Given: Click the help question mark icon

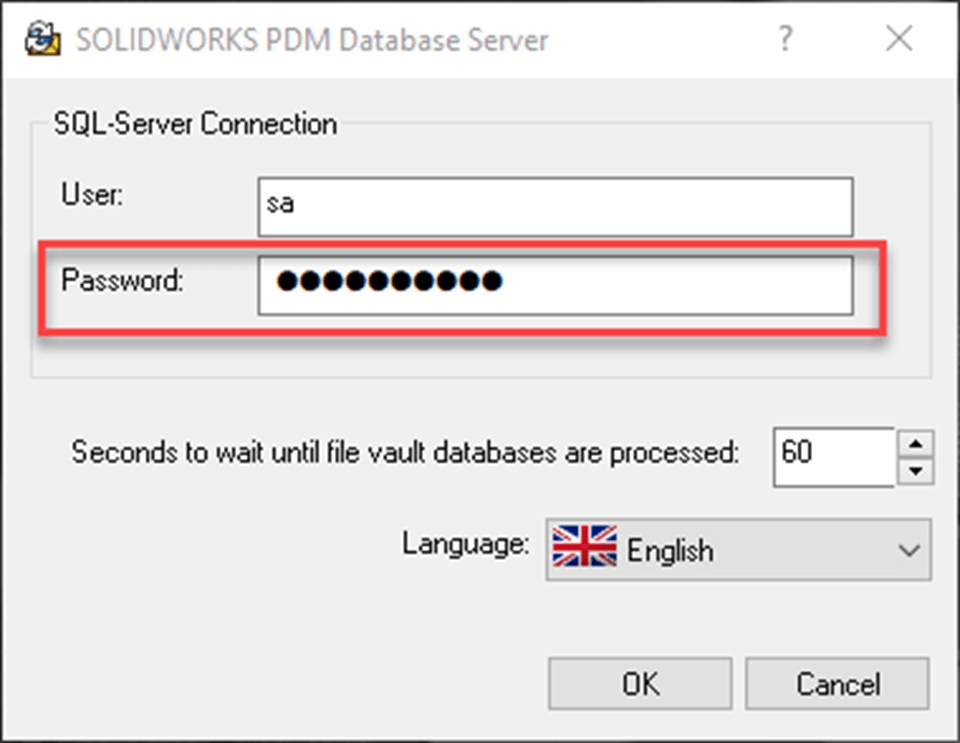Looking at the screenshot, I should coord(786,39).
